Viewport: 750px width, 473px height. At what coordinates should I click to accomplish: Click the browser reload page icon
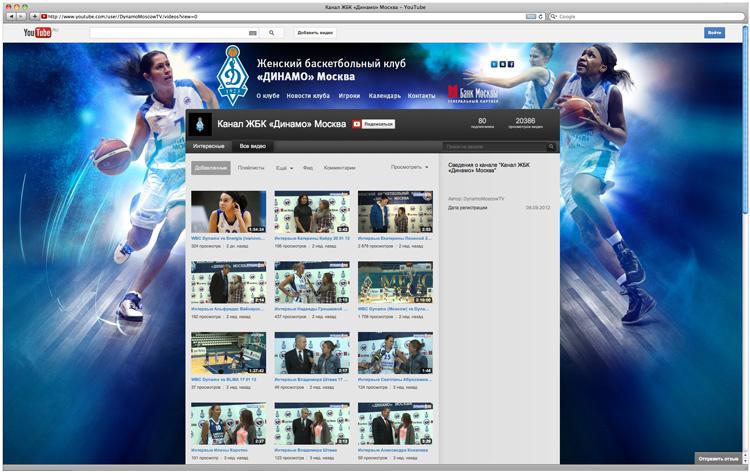click(x=541, y=16)
